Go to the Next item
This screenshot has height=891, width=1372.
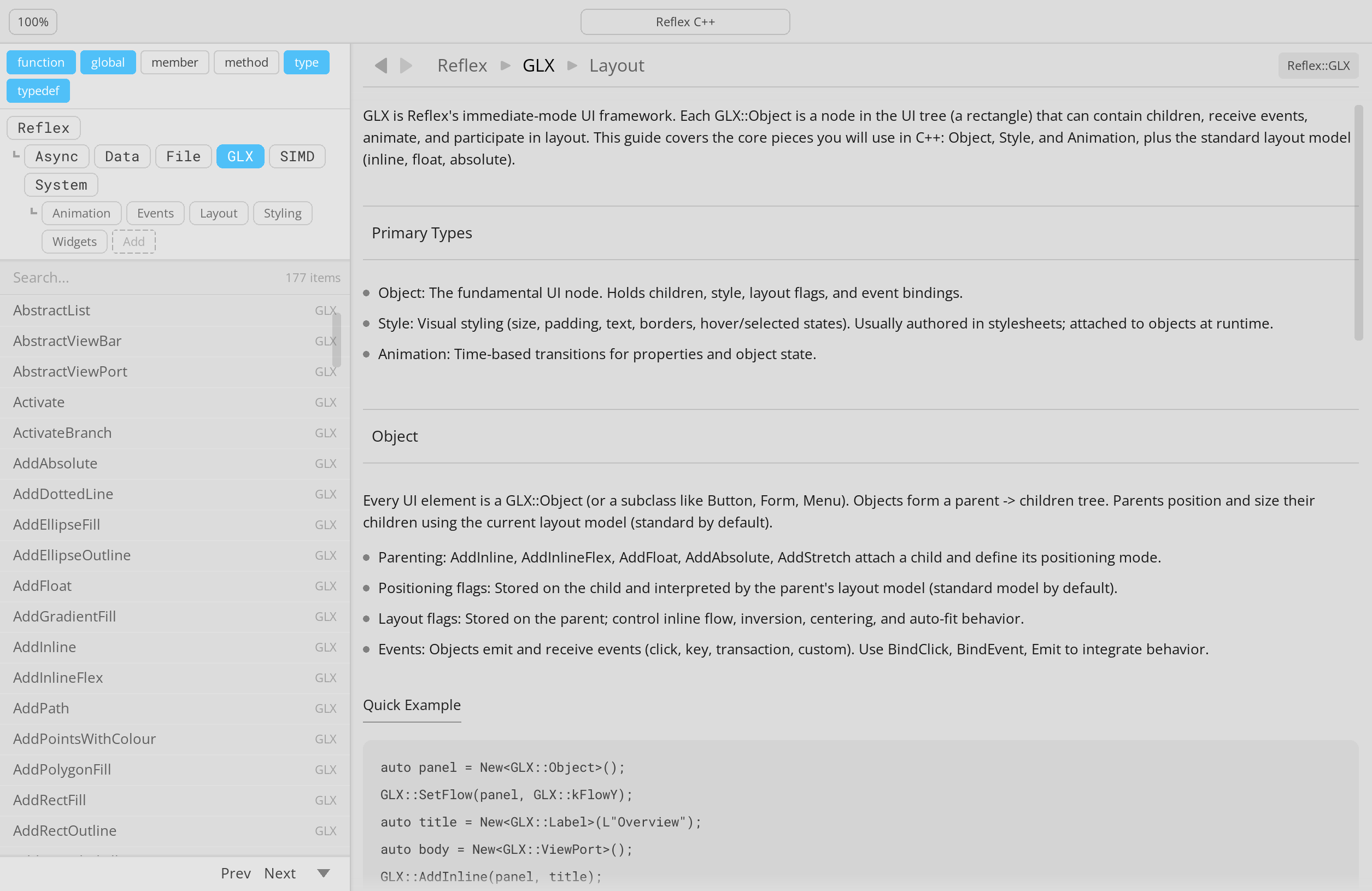[x=279, y=873]
